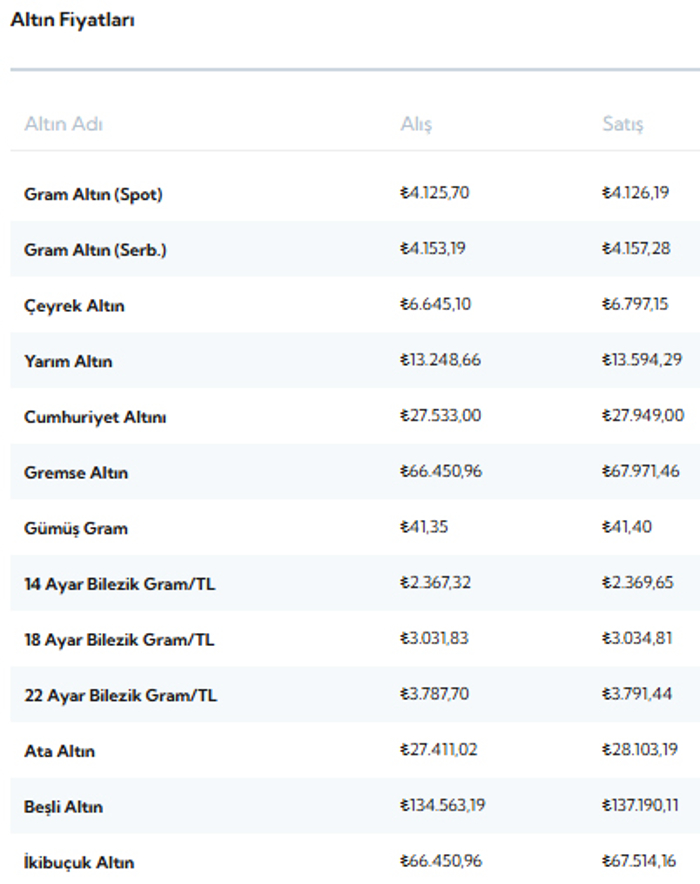Screen dimensions: 700x884
Task: Select the Gram Altın (Serb.) entry
Action: tap(355, 249)
